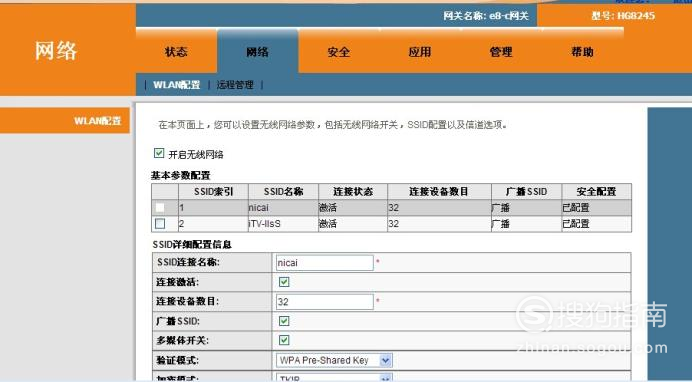Toggle the 多媒体开关 checkbox
The height and width of the screenshot is (382, 692).
tap(284, 340)
